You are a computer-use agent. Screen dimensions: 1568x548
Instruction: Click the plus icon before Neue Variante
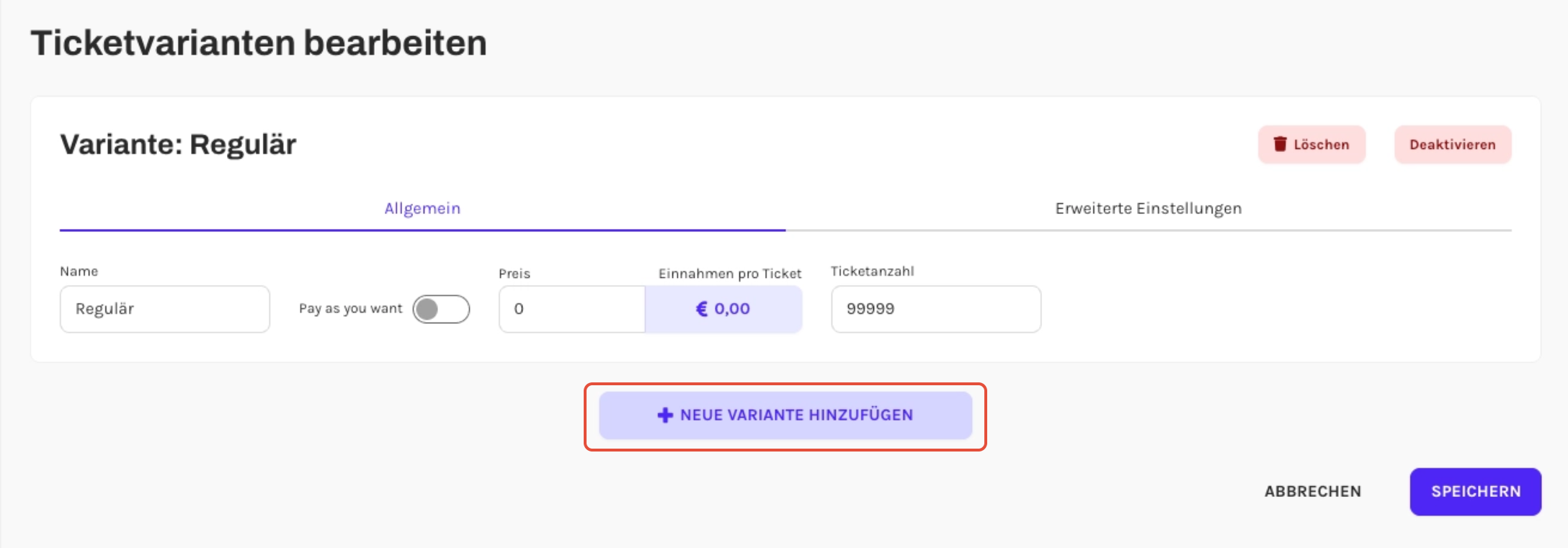(x=665, y=415)
